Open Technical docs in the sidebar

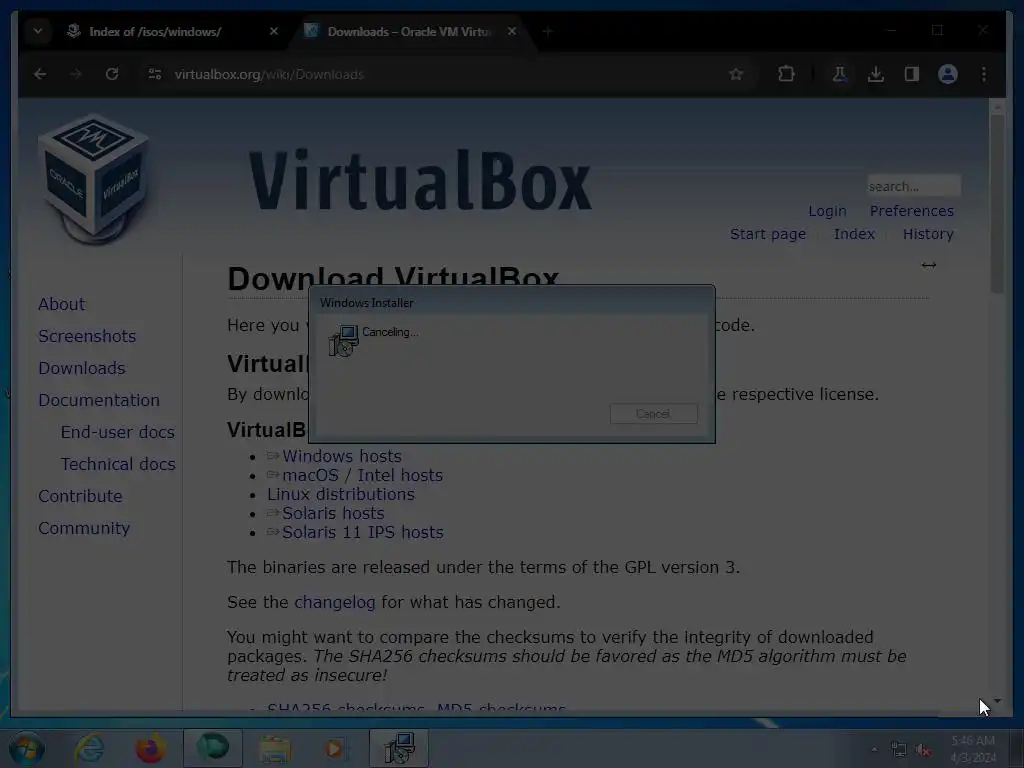(x=118, y=464)
